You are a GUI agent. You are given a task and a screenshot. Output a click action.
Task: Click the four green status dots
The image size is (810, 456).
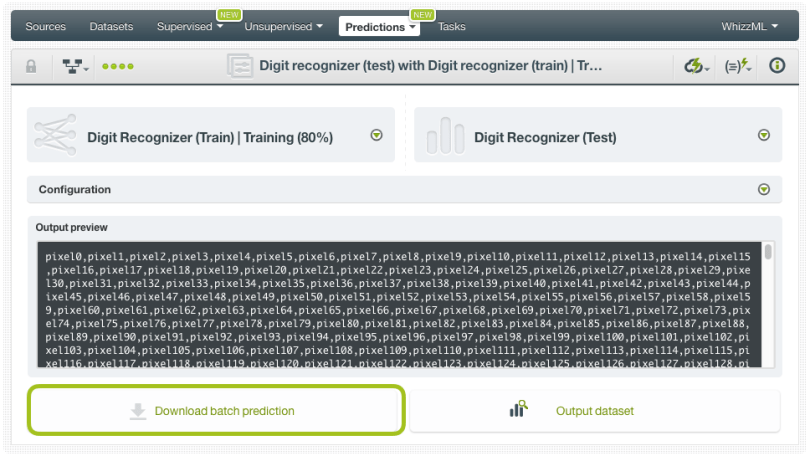click(x=118, y=66)
